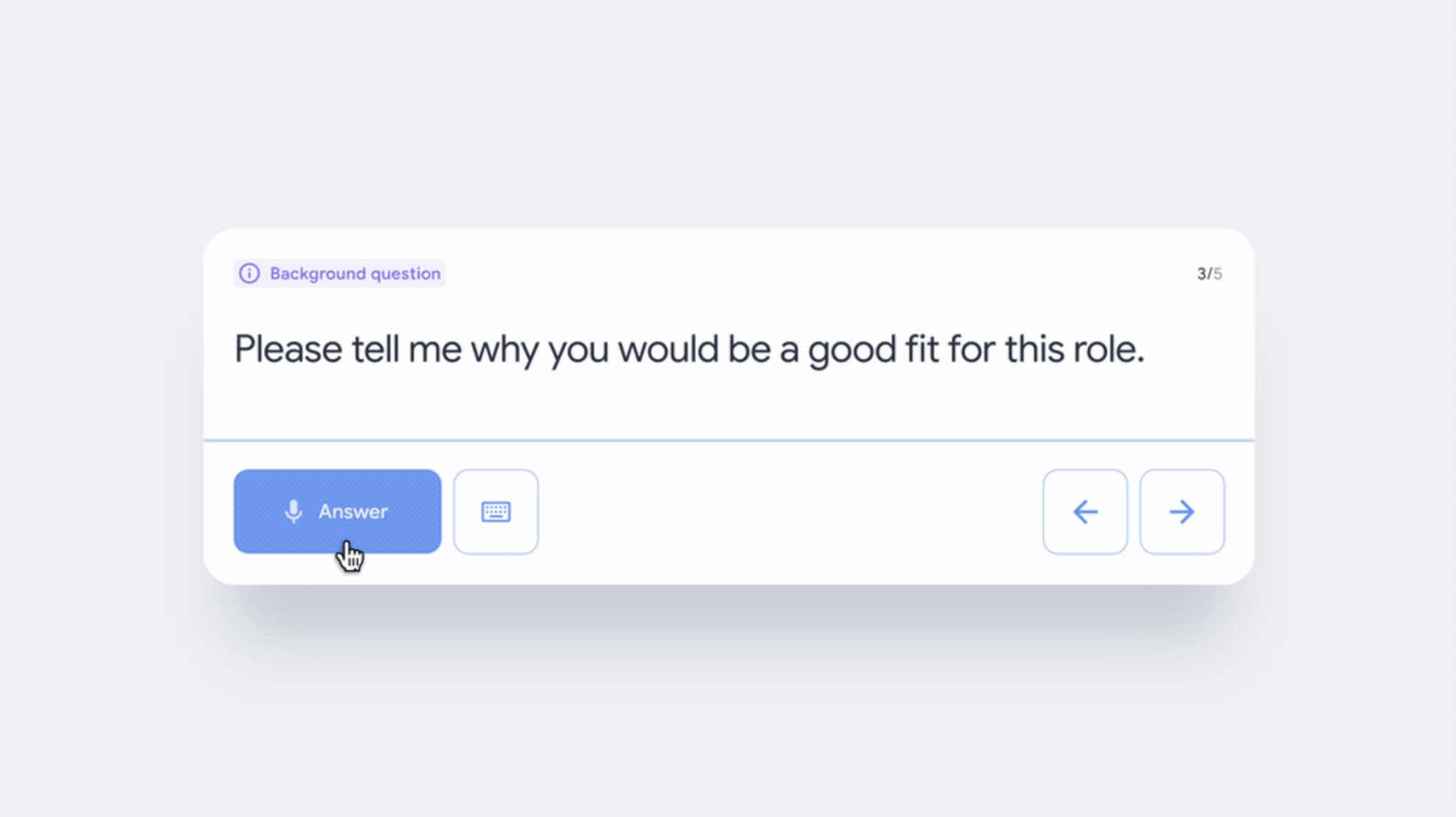Click the word role in the question
Screen dimensions: 1456x817
point(1109,349)
